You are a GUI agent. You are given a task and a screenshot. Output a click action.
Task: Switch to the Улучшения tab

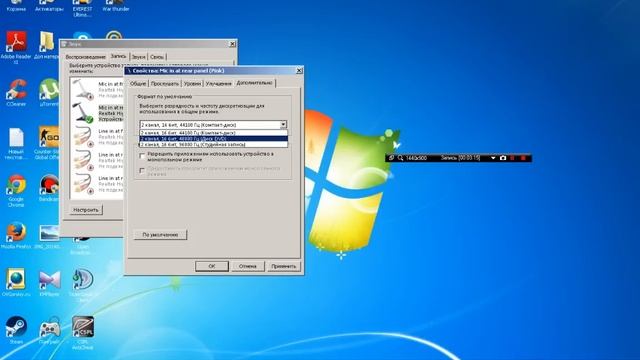(x=218, y=83)
